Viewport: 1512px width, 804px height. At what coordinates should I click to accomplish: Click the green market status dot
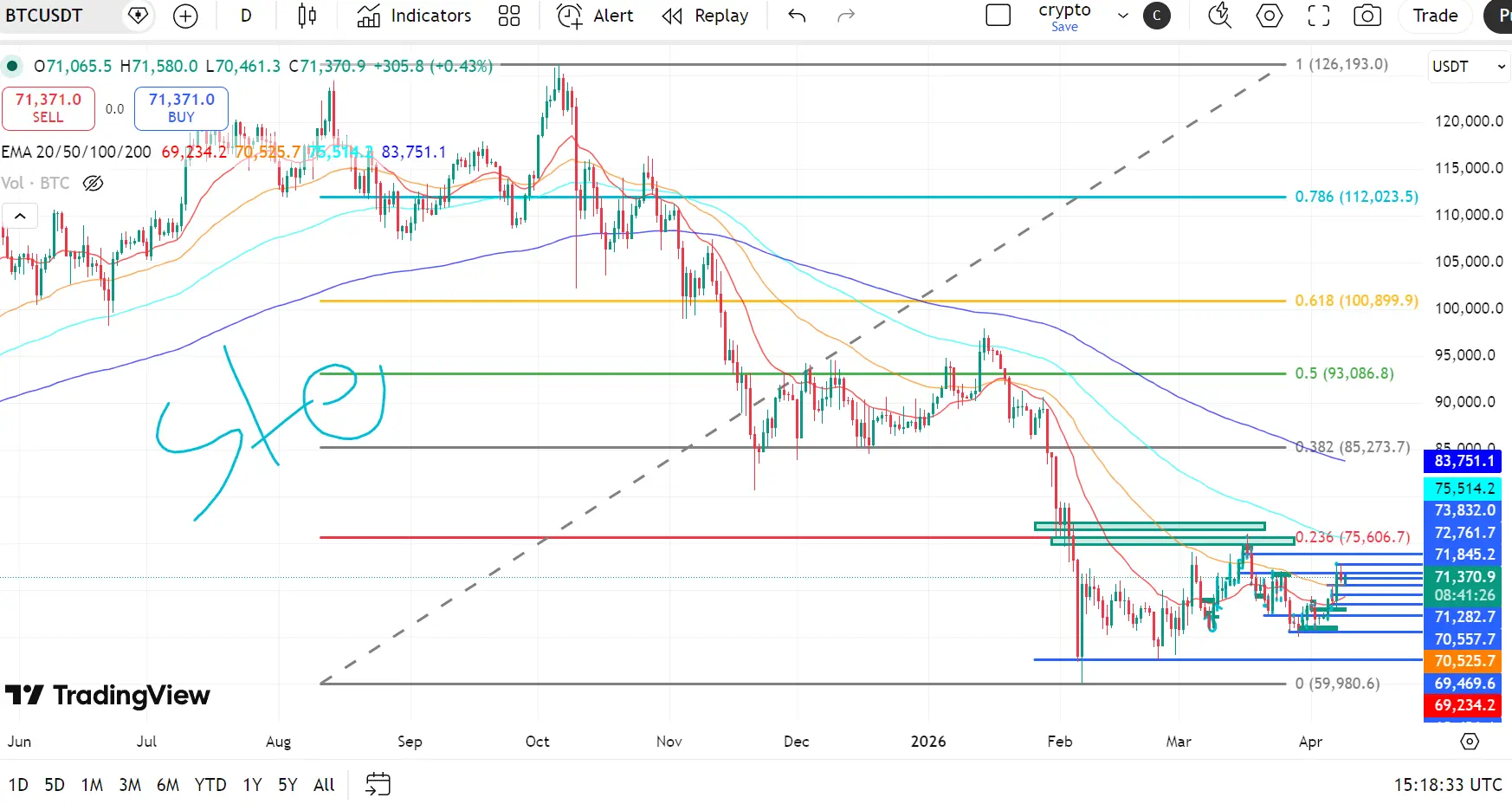[12, 66]
